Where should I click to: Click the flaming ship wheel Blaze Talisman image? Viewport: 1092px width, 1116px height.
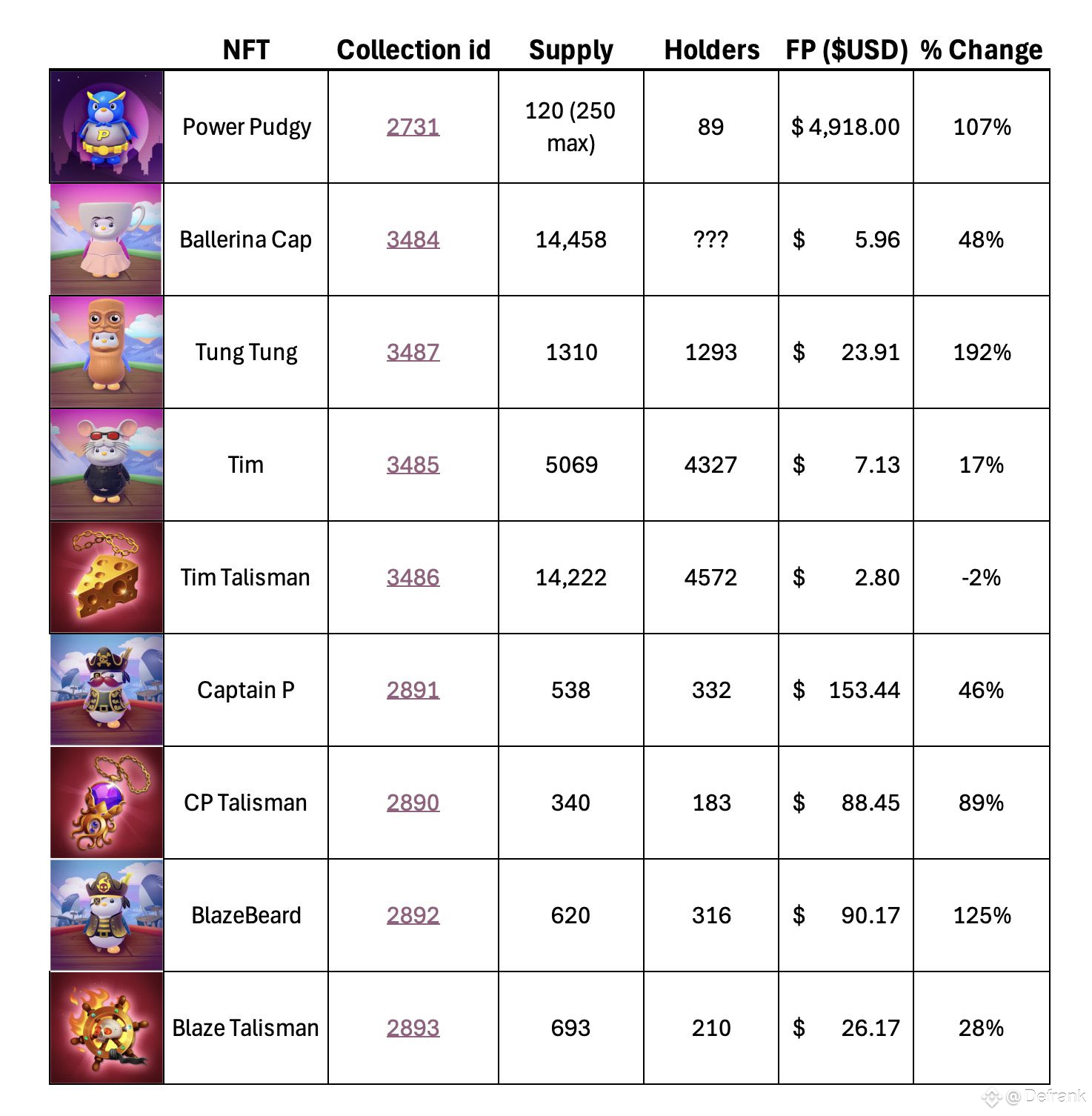107,1028
